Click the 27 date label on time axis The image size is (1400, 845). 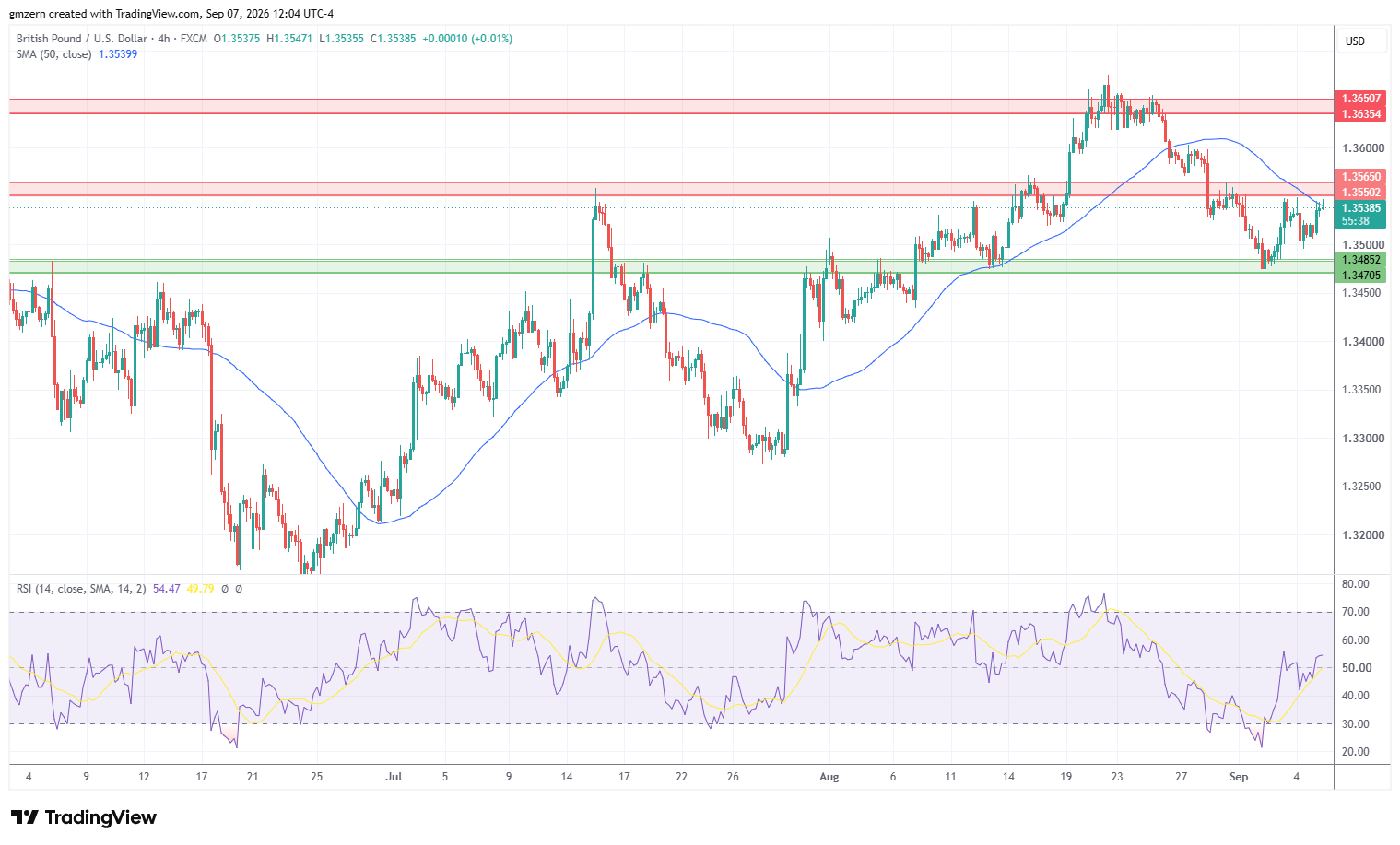pyautogui.click(x=1182, y=777)
